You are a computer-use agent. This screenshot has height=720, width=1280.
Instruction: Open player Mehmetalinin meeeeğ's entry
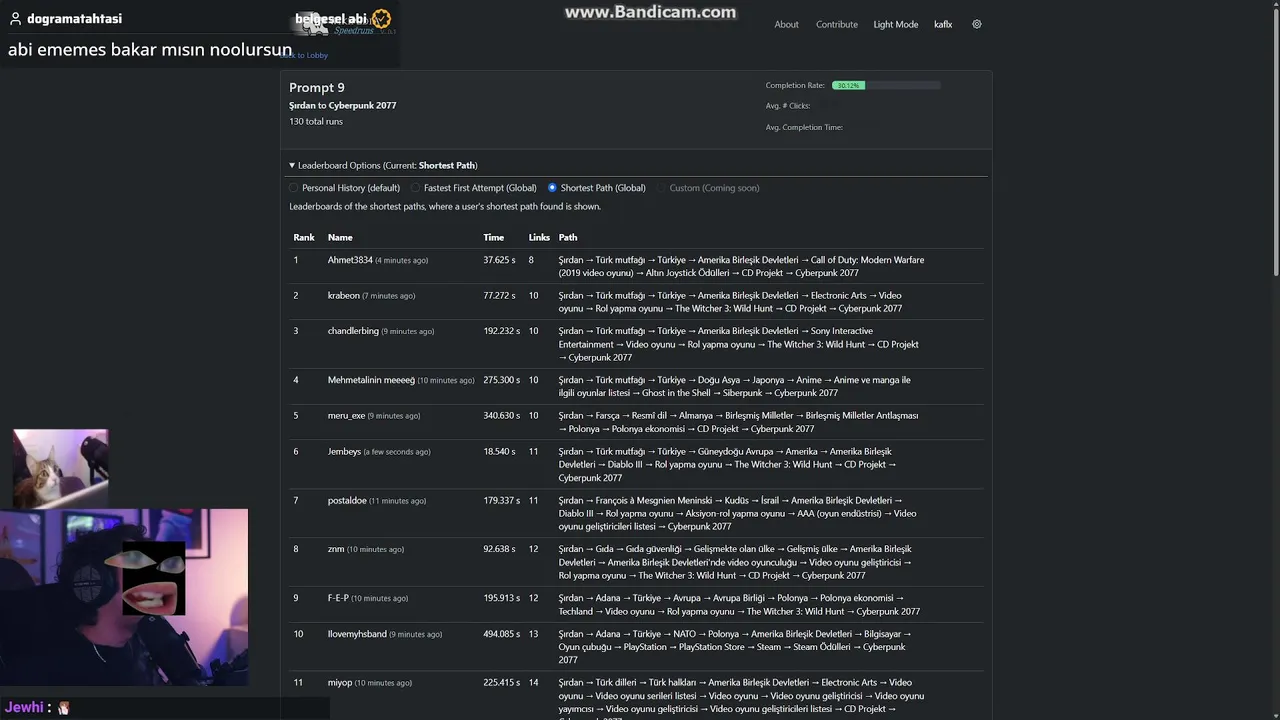[x=371, y=380]
